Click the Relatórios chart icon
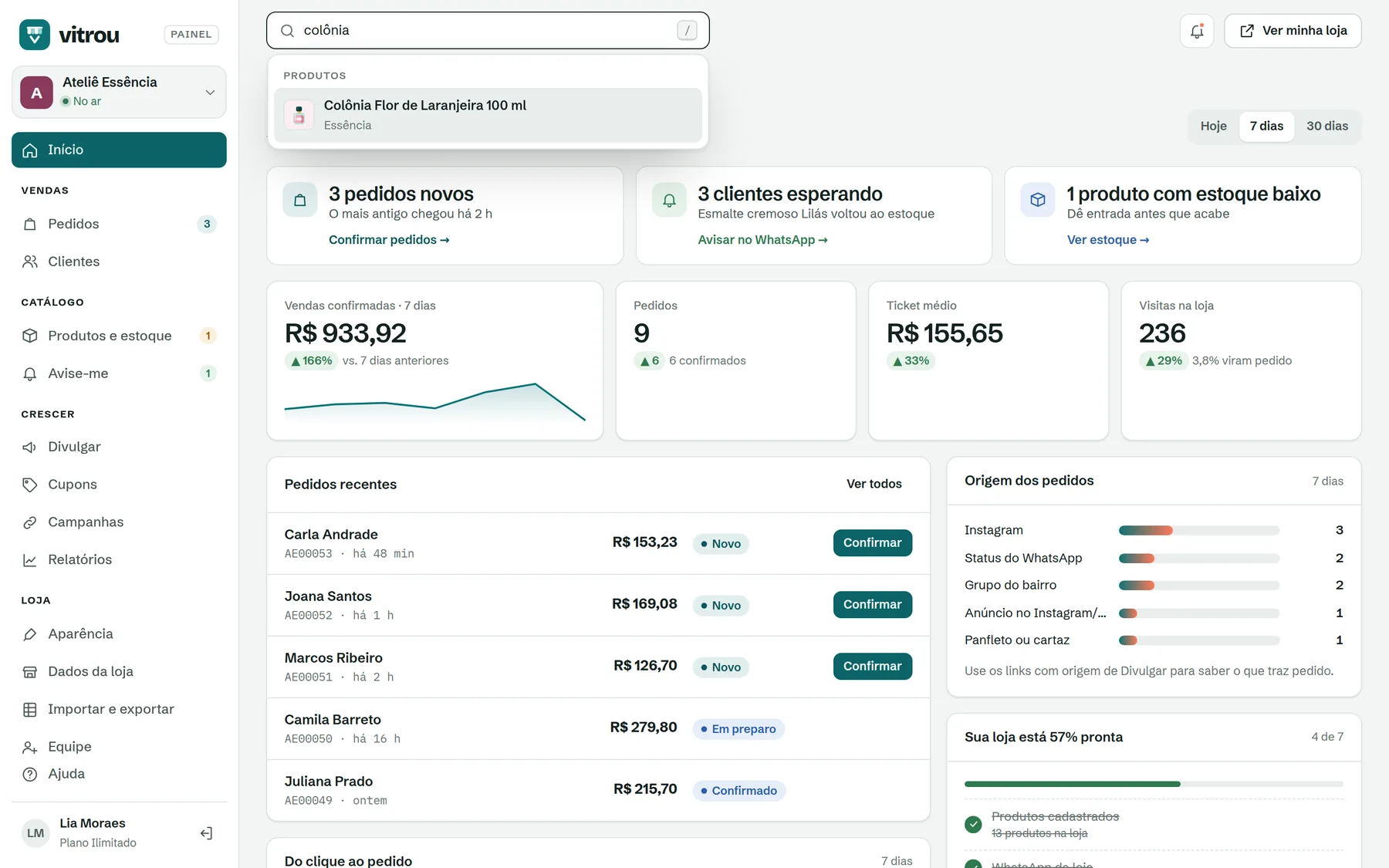This screenshot has width=1389, height=868. click(30, 560)
